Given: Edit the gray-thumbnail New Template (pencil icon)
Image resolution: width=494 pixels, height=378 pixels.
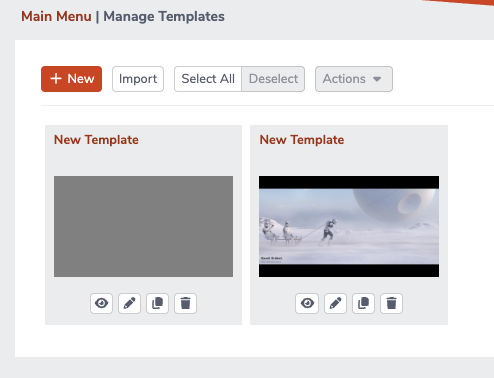Looking at the screenshot, I should coord(129,303).
